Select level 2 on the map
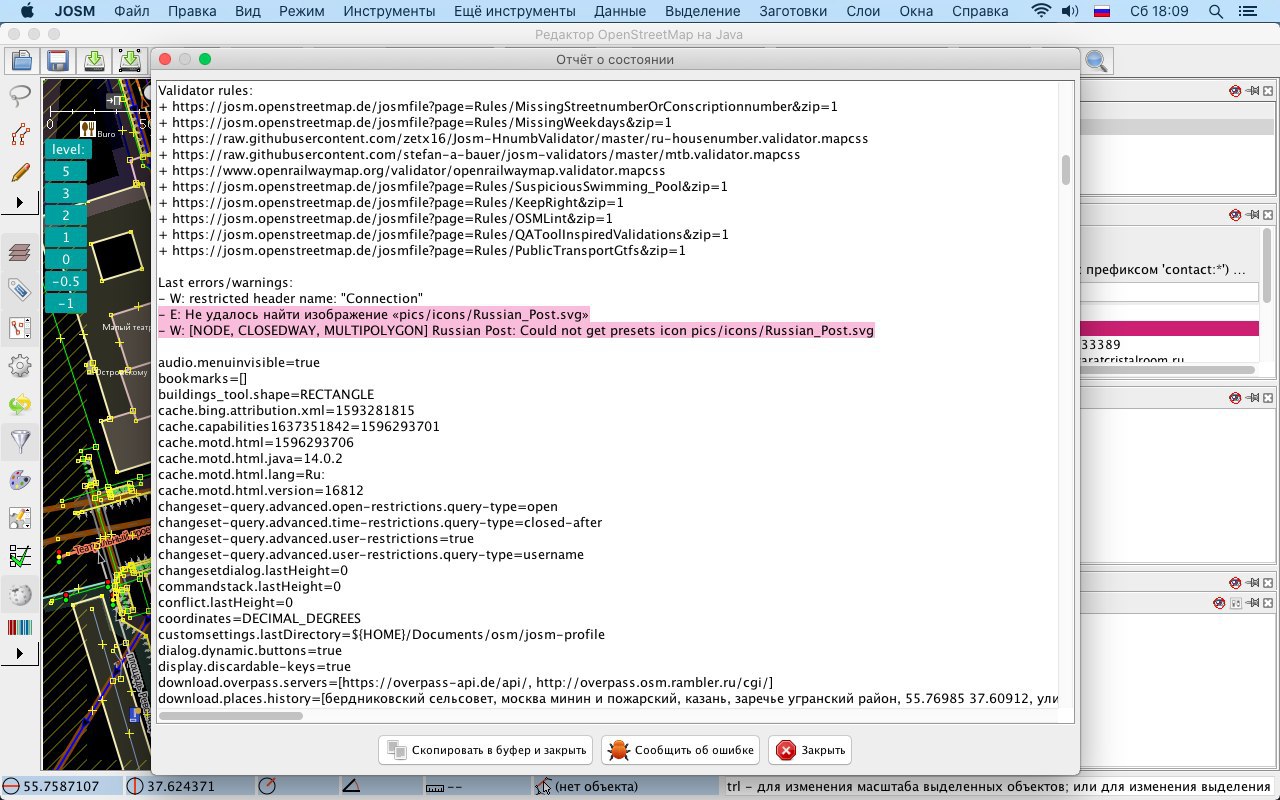Viewport: 1280px width, 800px height. click(x=66, y=215)
